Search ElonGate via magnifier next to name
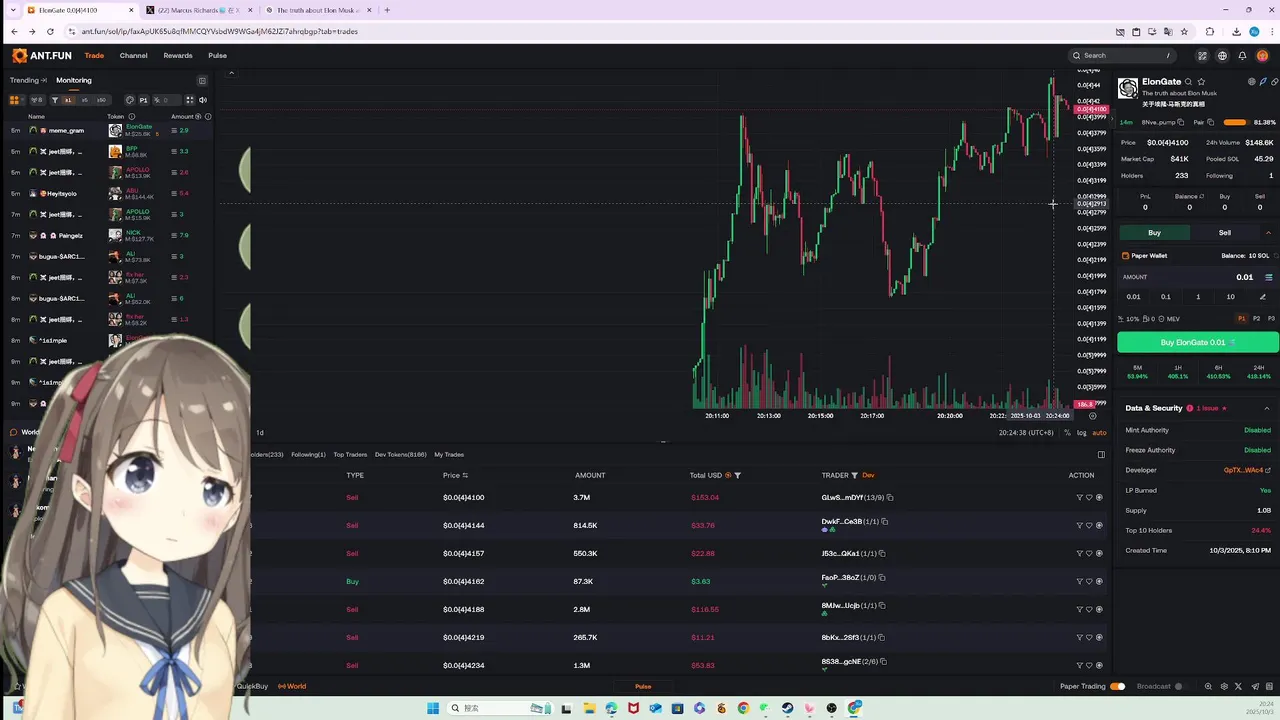This screenshot has height=720, width=1280. (1188, 82)
